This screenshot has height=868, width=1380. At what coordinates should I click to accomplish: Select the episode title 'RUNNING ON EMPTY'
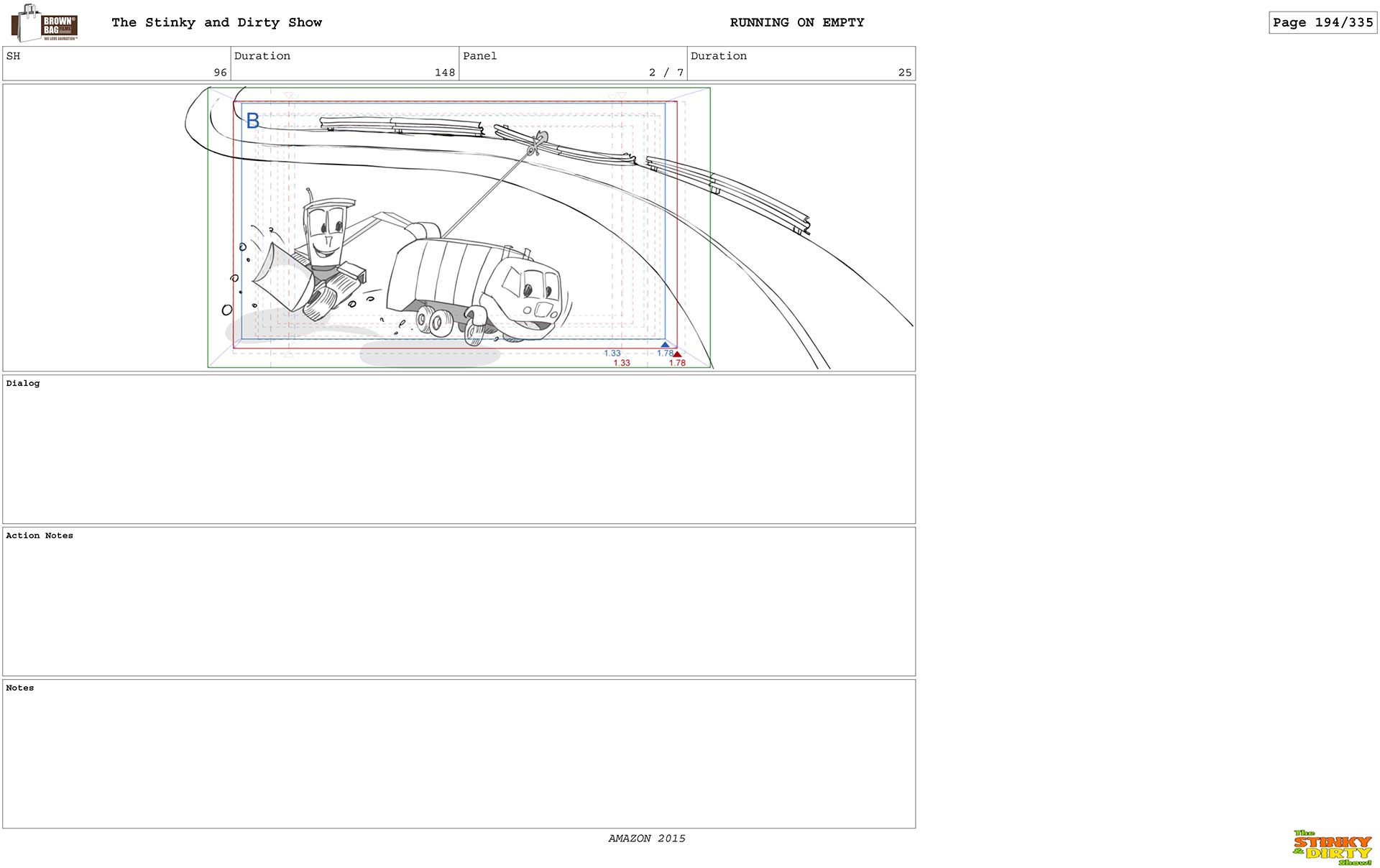point(797,22)
